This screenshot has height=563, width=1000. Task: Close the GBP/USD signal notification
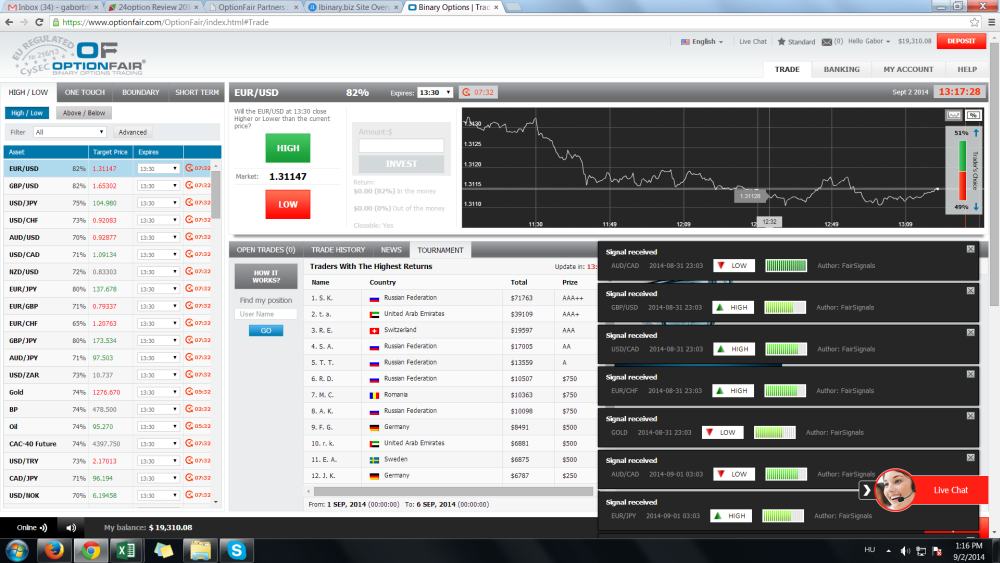970,291
